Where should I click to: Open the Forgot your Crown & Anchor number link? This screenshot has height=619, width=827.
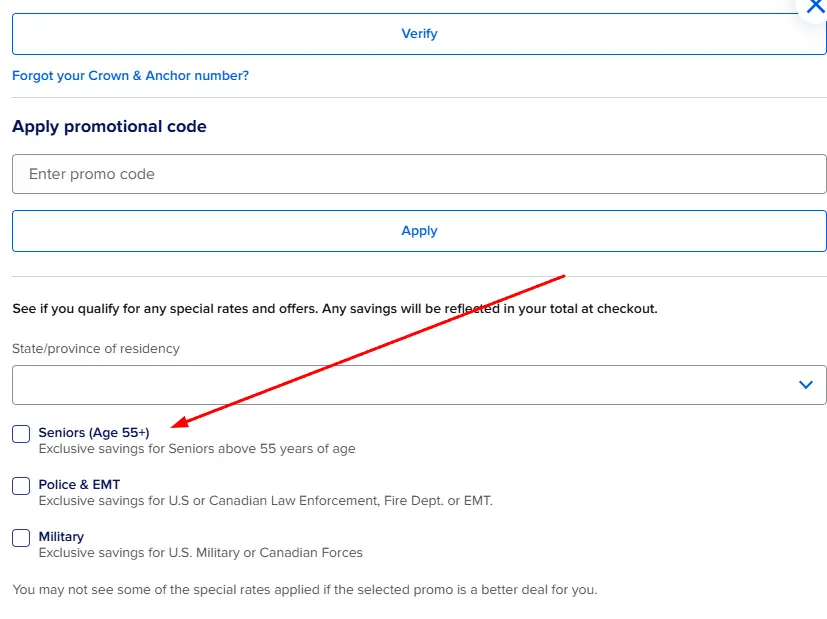[x=130, y=76]
